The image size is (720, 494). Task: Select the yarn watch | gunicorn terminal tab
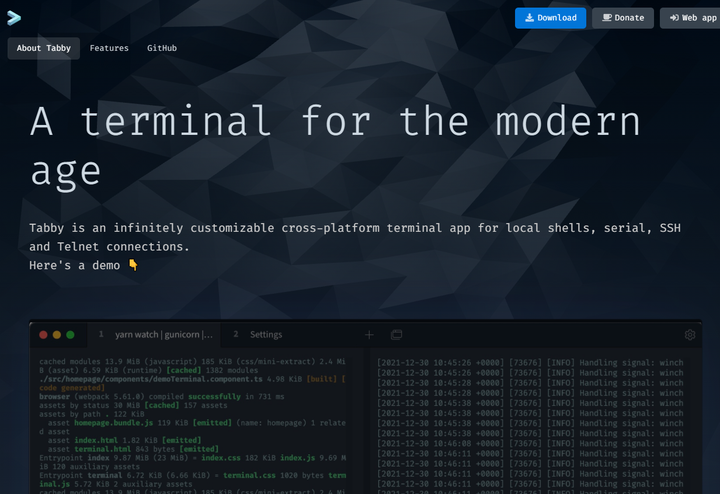pyautogui.click(x=154, y=335)
